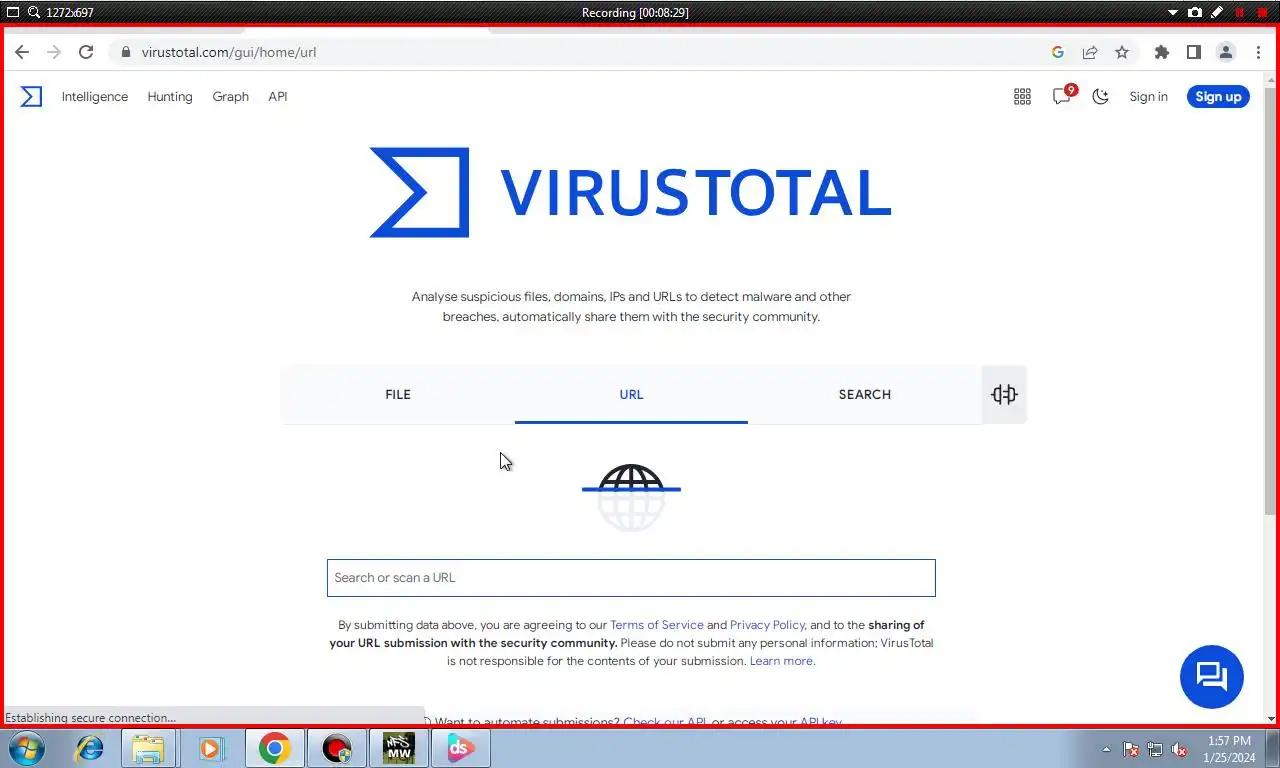Open the API menu item

tap(278, 97)
